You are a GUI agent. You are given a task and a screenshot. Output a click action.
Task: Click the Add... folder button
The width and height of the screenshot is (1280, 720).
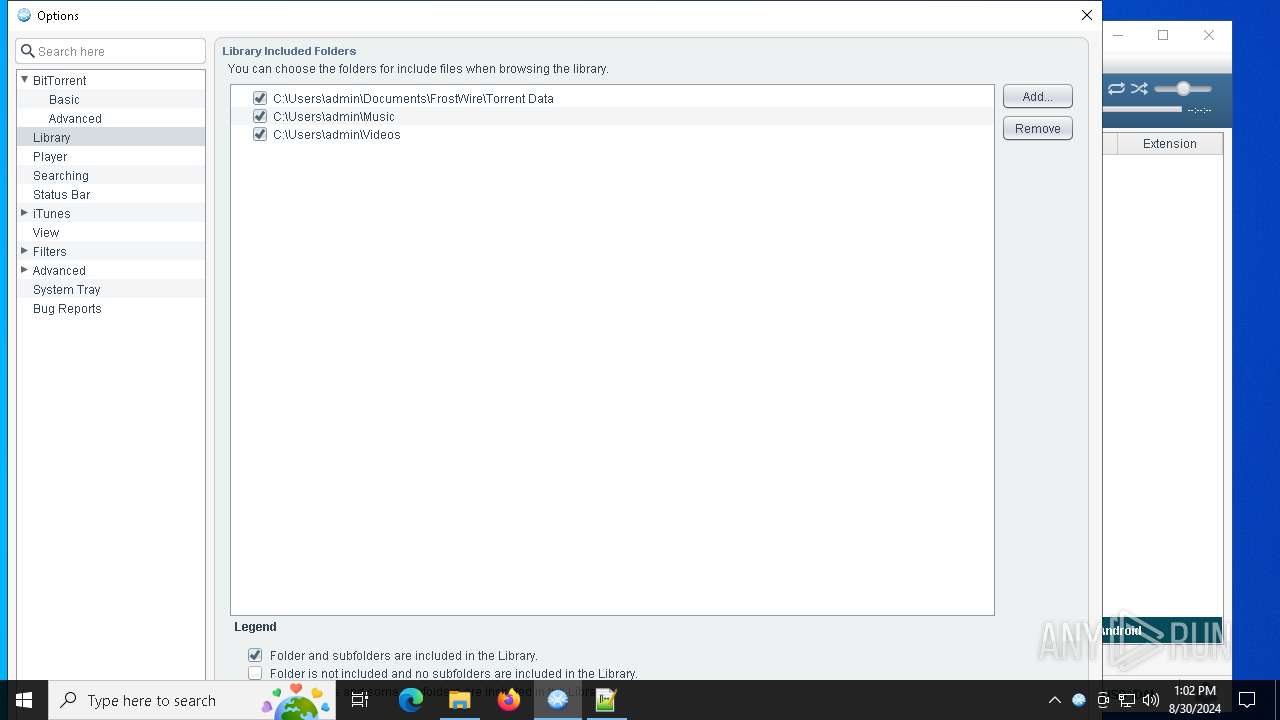pos(1038,96)
